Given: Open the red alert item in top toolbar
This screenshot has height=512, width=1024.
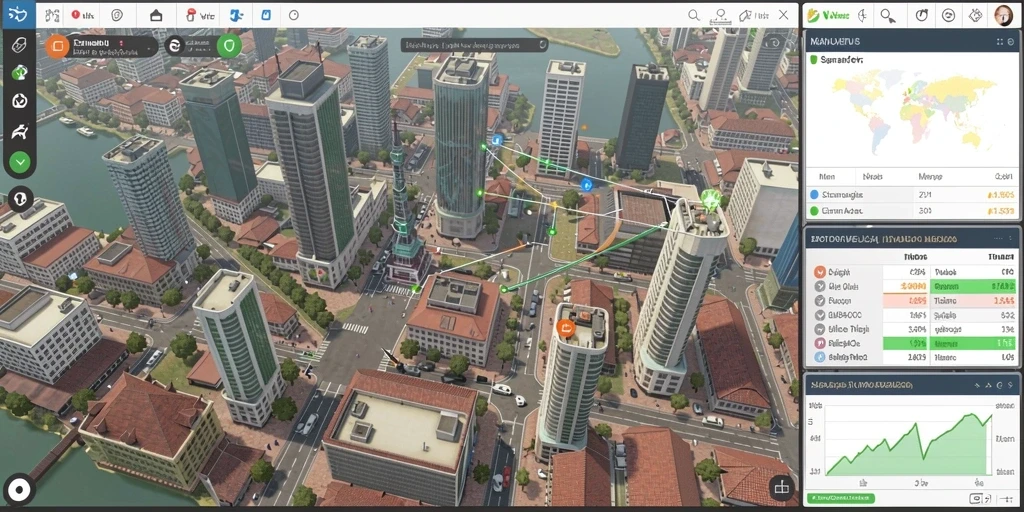Looking at the screenshot, I should point(82,14).
